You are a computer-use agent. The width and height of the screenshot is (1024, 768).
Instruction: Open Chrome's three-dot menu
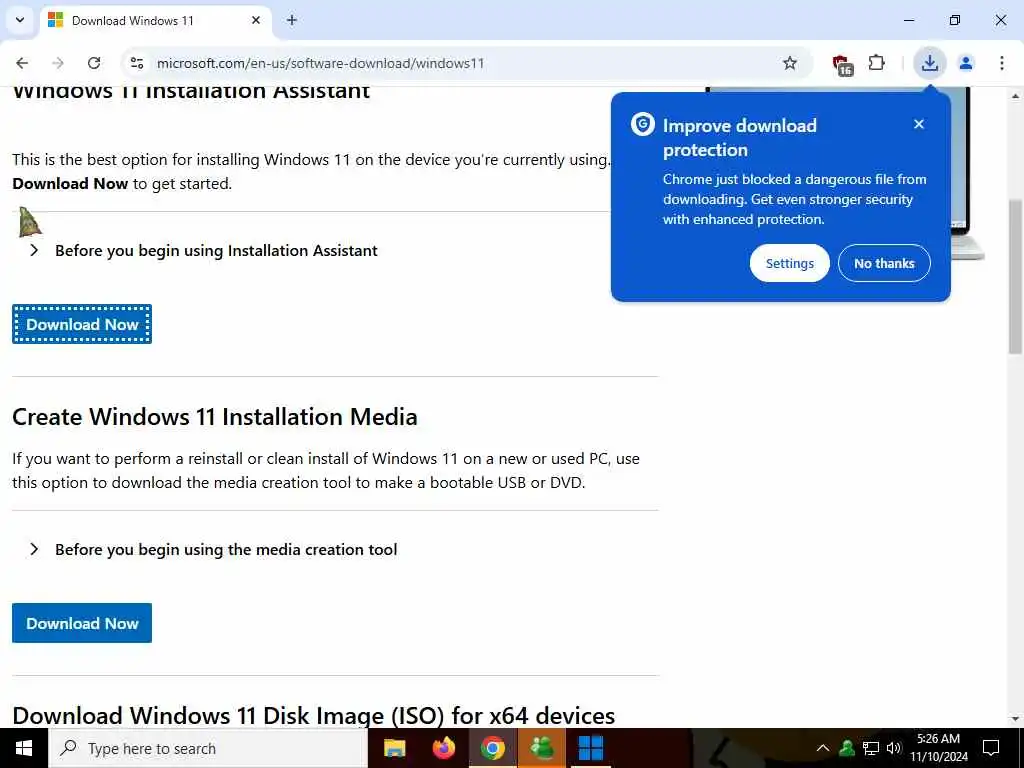pos(1001,63)
